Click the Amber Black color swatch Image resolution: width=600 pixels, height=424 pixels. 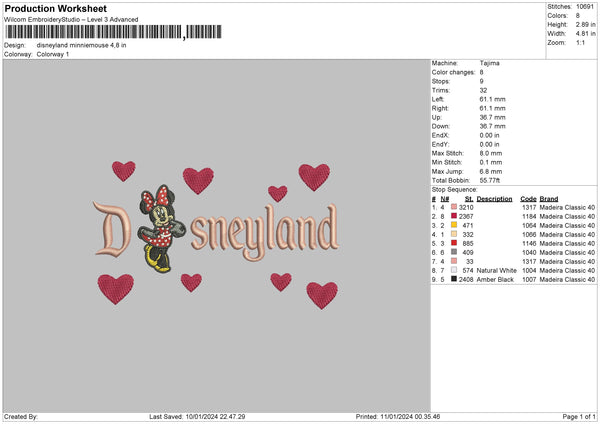[x=454, y=279]
